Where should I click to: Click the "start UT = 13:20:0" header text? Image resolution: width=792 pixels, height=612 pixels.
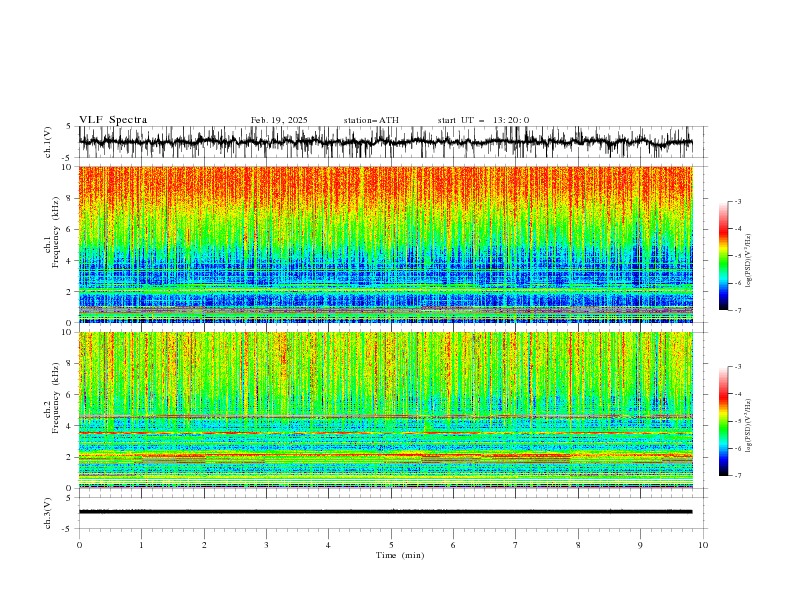(483, 120)
